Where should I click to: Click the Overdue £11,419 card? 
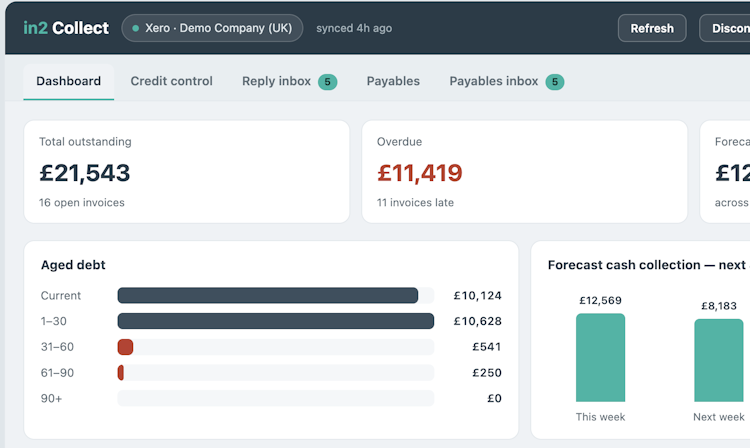pyautogui.click(x=525, y=172)
